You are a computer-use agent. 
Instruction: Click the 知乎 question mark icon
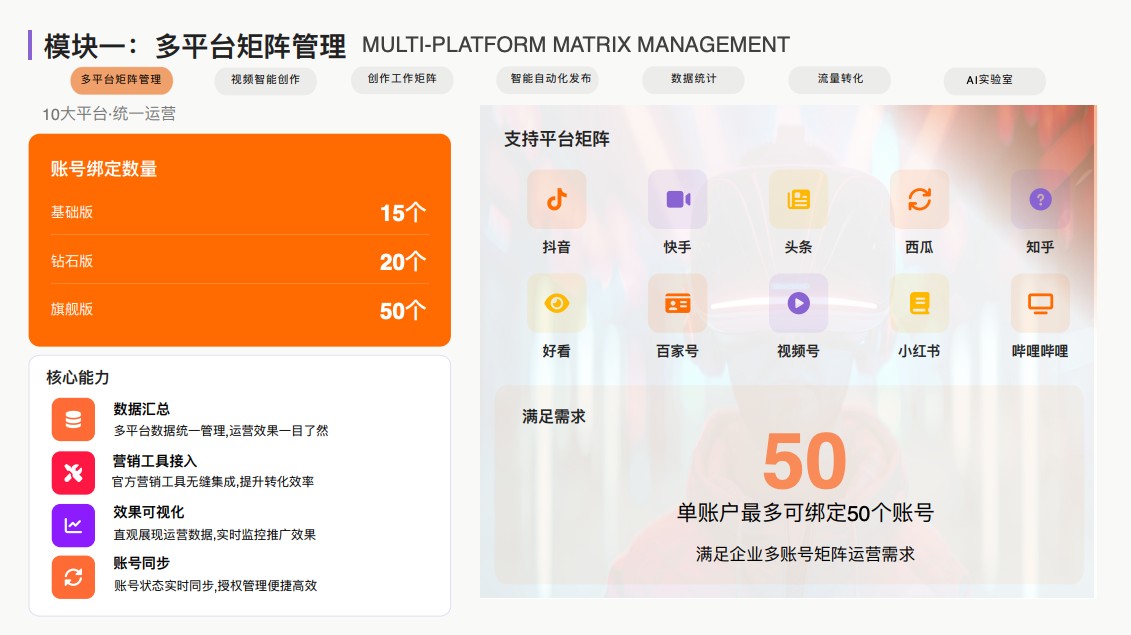coord(1040,199)
